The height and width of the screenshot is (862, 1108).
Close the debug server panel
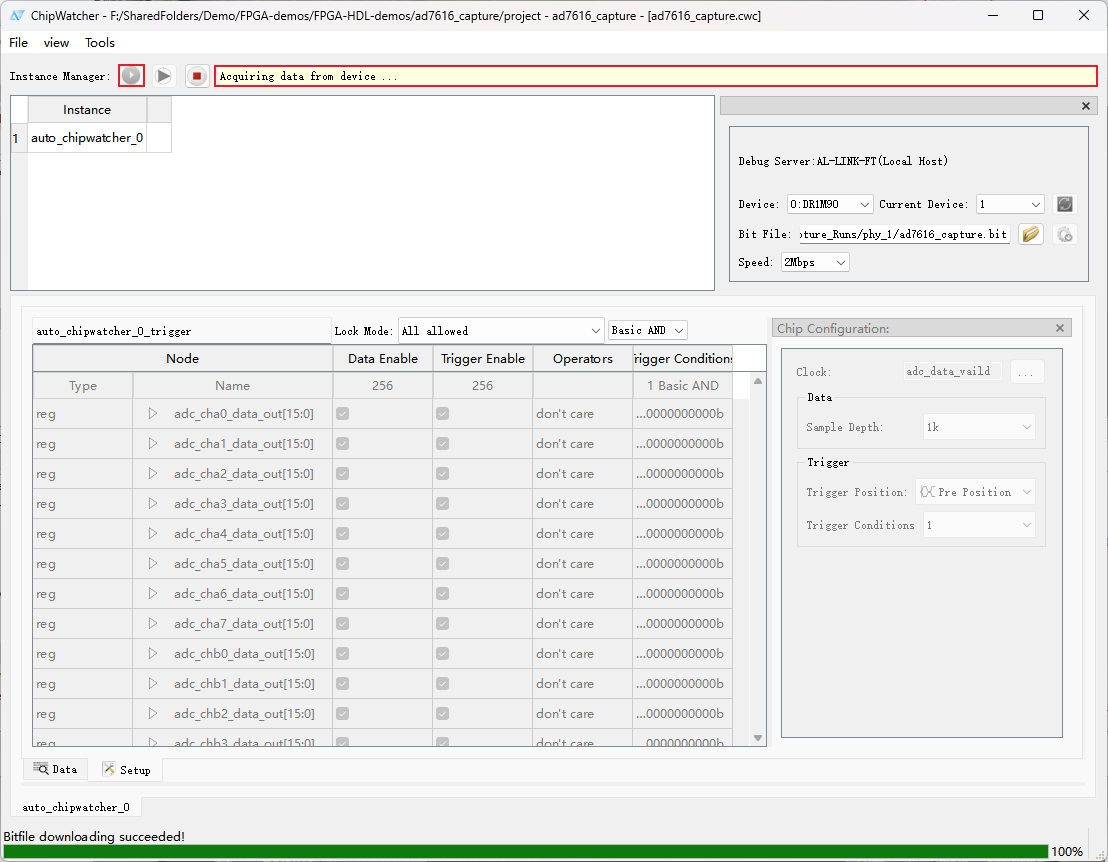click(x=1086, y=106)
